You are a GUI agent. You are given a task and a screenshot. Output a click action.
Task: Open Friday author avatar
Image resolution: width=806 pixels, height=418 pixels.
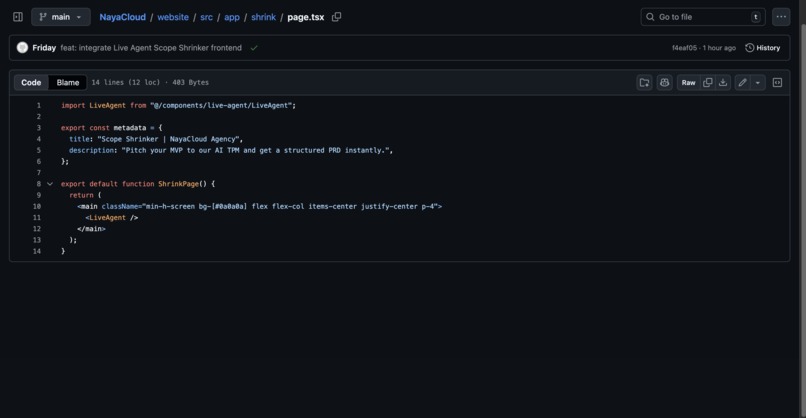tap(22, 48)
